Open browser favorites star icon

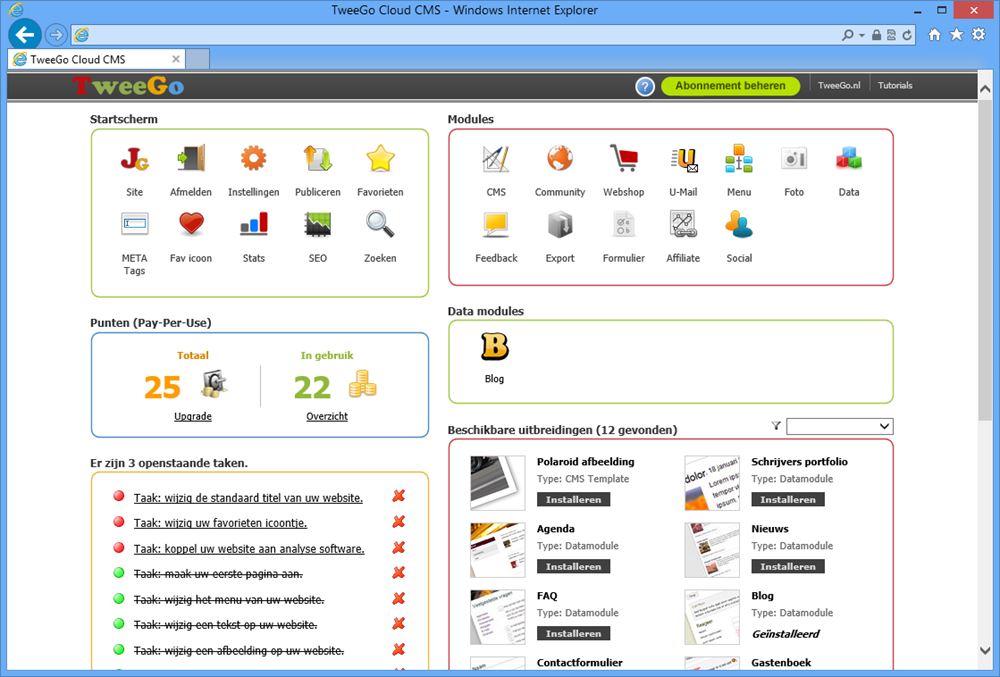957,34
